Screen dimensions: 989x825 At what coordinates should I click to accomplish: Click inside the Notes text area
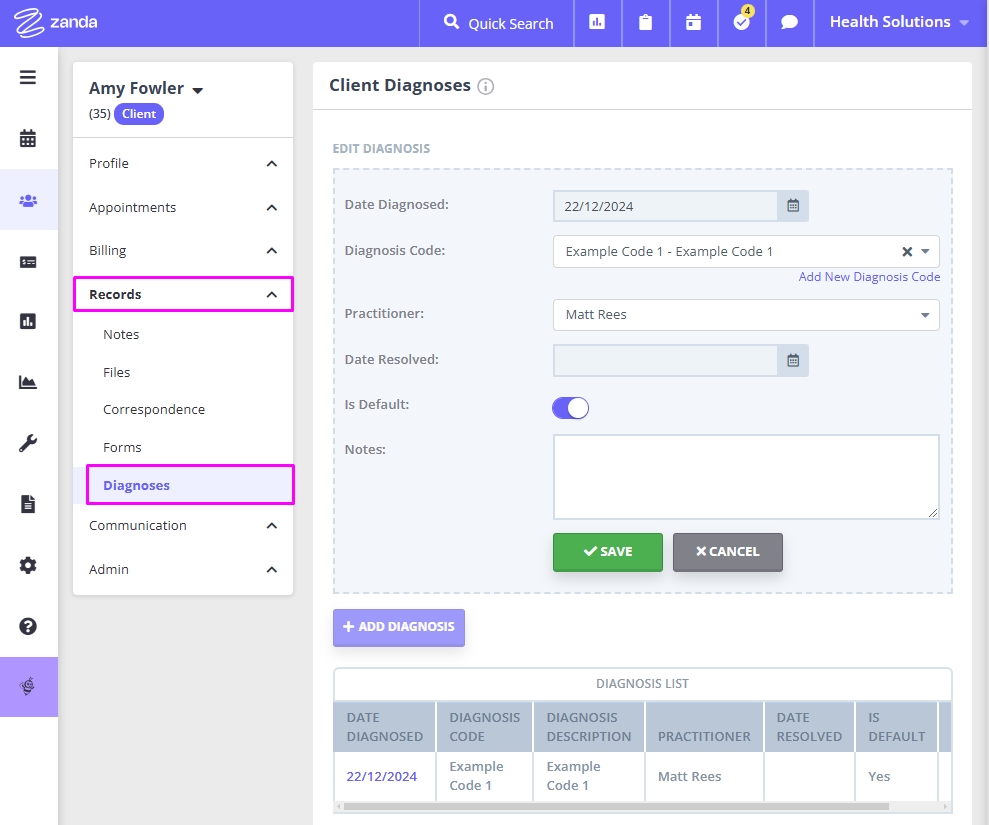(x=745, y=476)
